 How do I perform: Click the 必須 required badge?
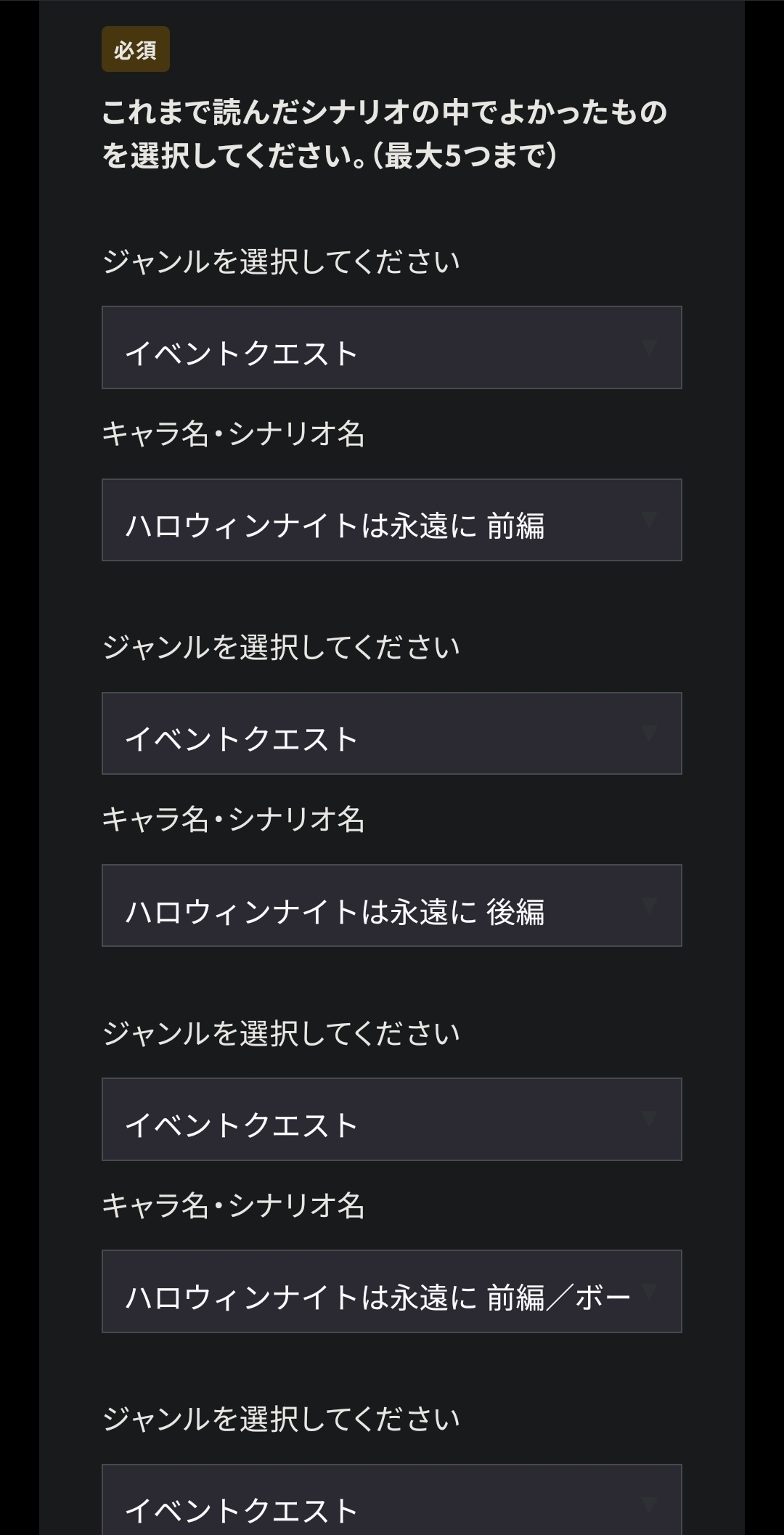pyautogui.click(x=136, y=49)
